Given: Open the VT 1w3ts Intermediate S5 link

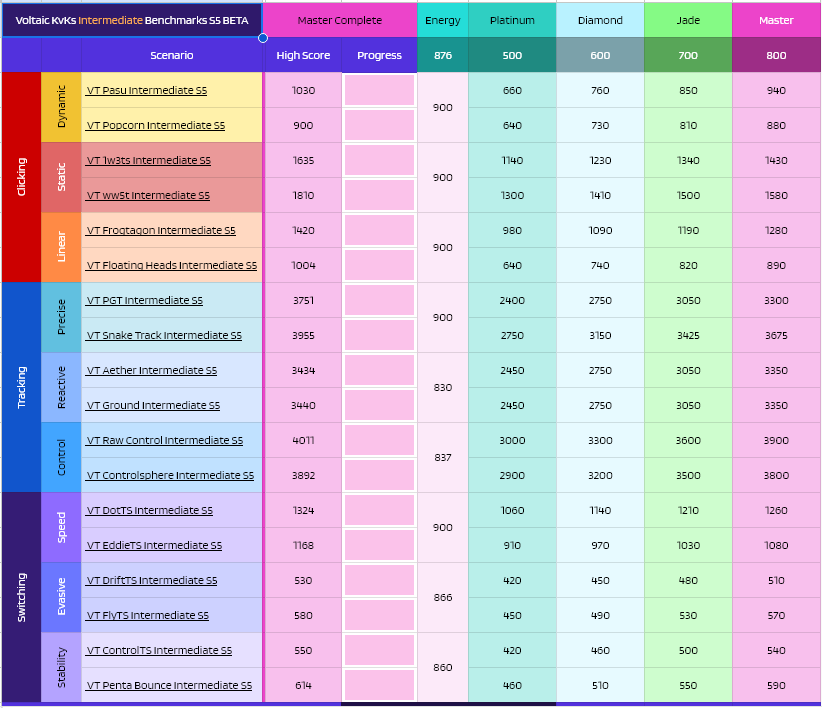Looking at the screenshot, I should pos(149,160).
